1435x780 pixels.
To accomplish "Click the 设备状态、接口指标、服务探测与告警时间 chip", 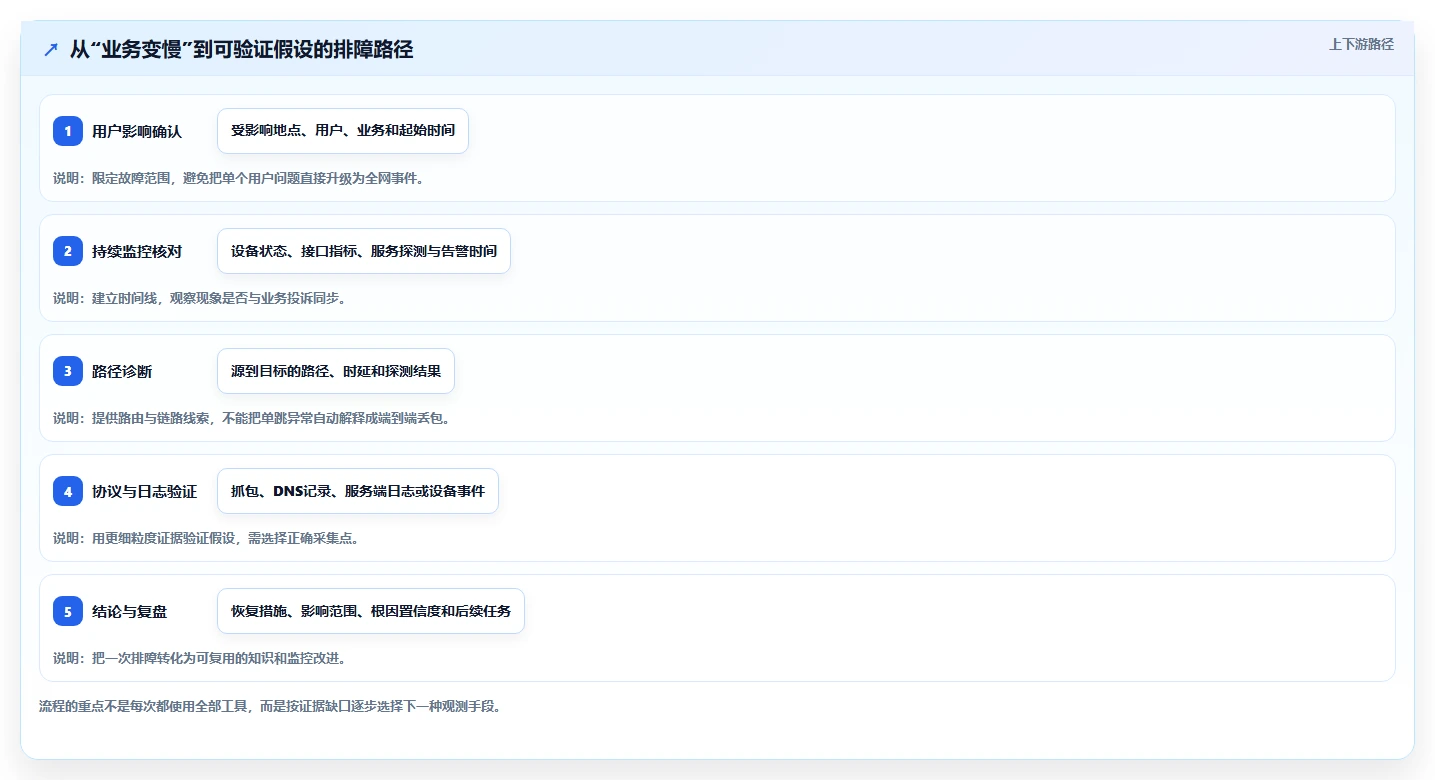I will pyautogui.click(x=364, y=251).
